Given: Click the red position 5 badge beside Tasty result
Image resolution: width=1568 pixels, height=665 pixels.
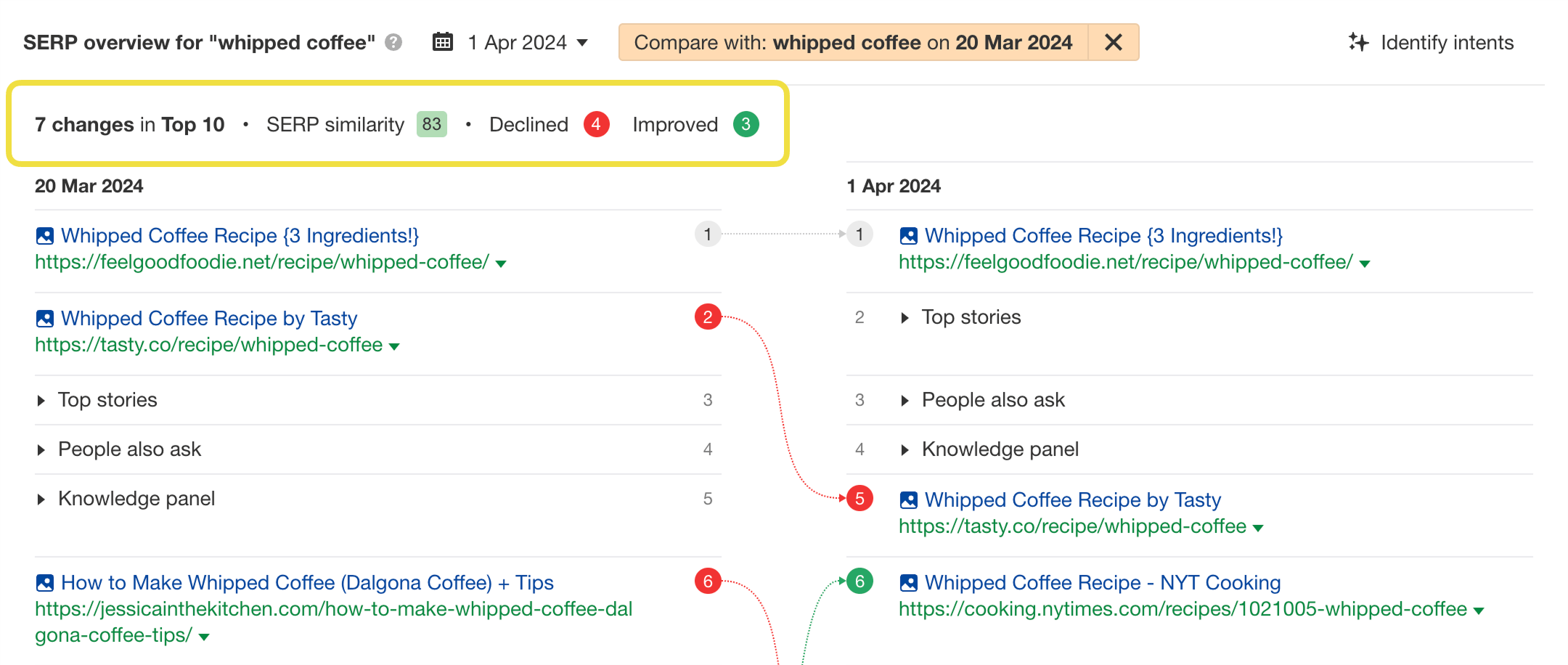Looking at the screenshot, I should tap(859, 499).
